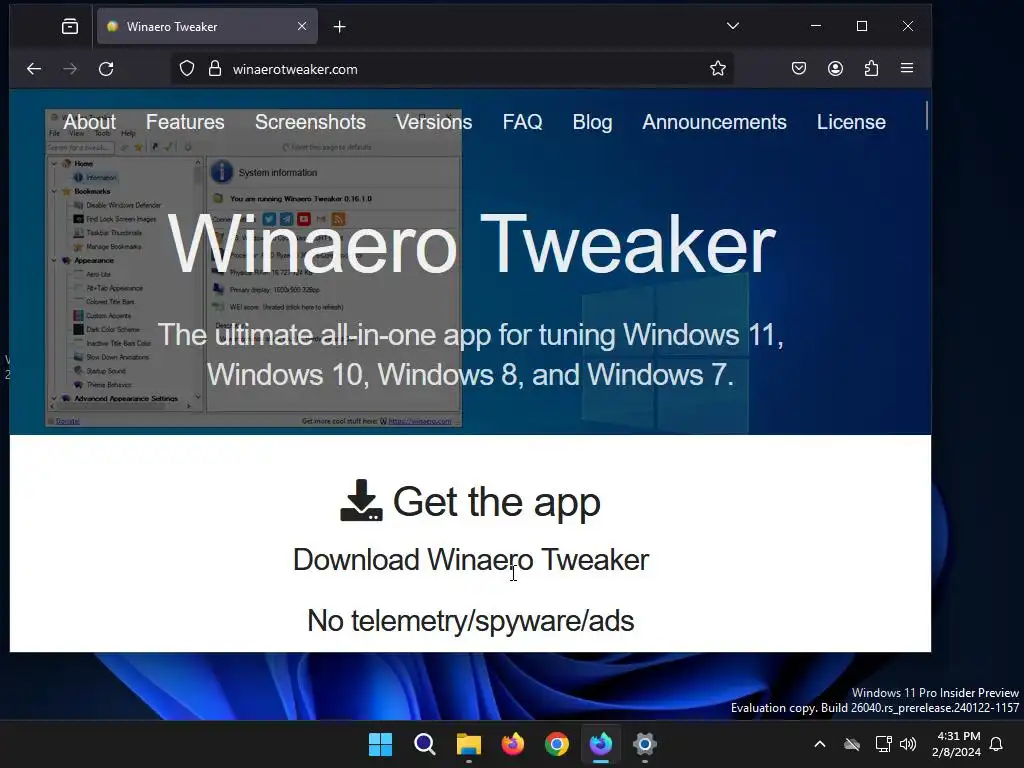Open the Windows Start menu
Viewport: 1024px width, 768px height.
point(380,744)
